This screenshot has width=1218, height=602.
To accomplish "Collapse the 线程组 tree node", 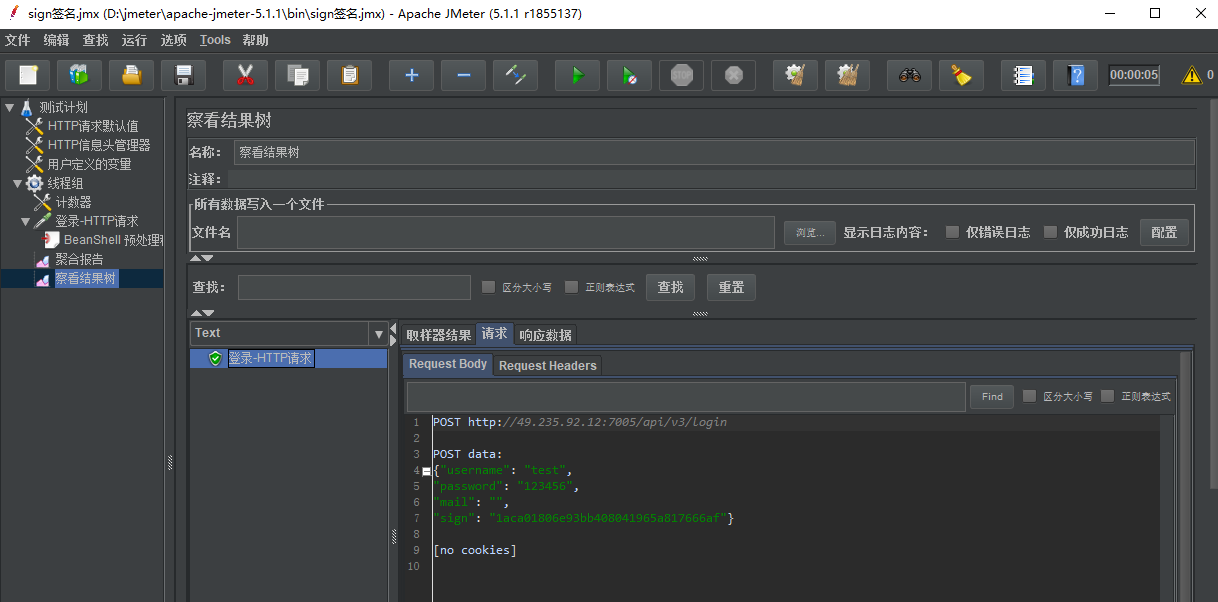I will [x=17, y=183].
